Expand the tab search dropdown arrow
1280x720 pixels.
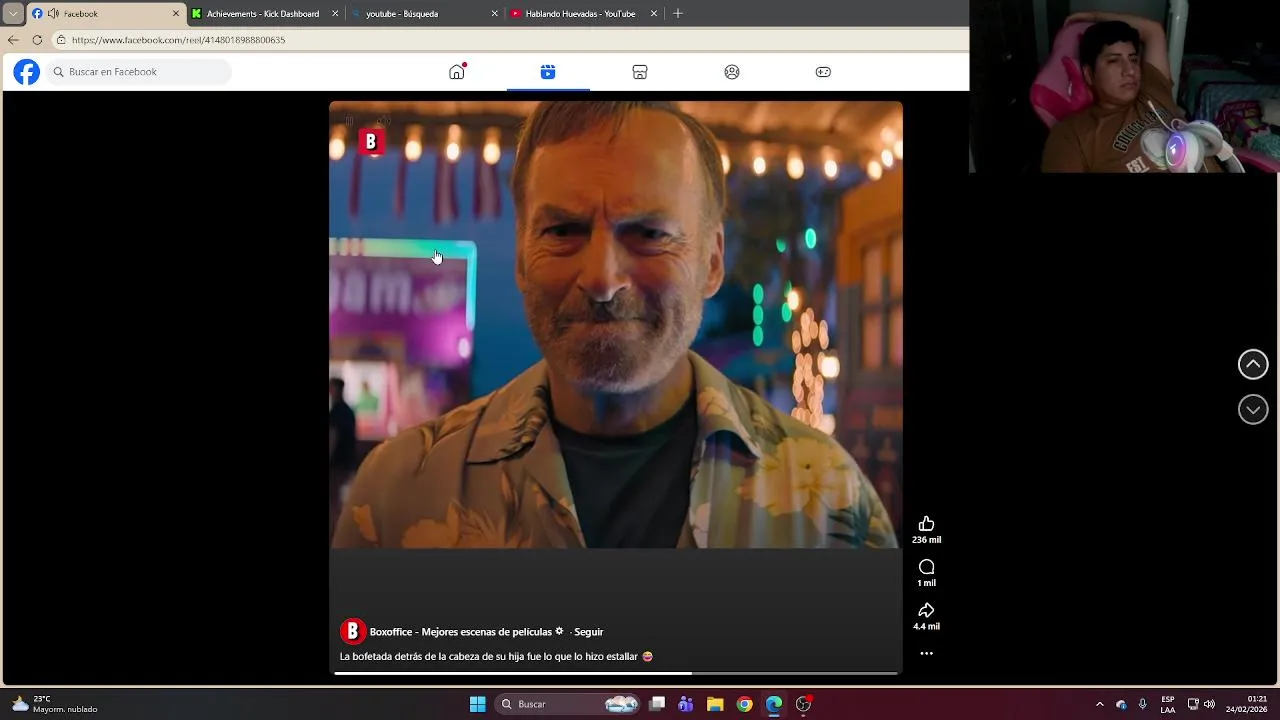[13, 14]
